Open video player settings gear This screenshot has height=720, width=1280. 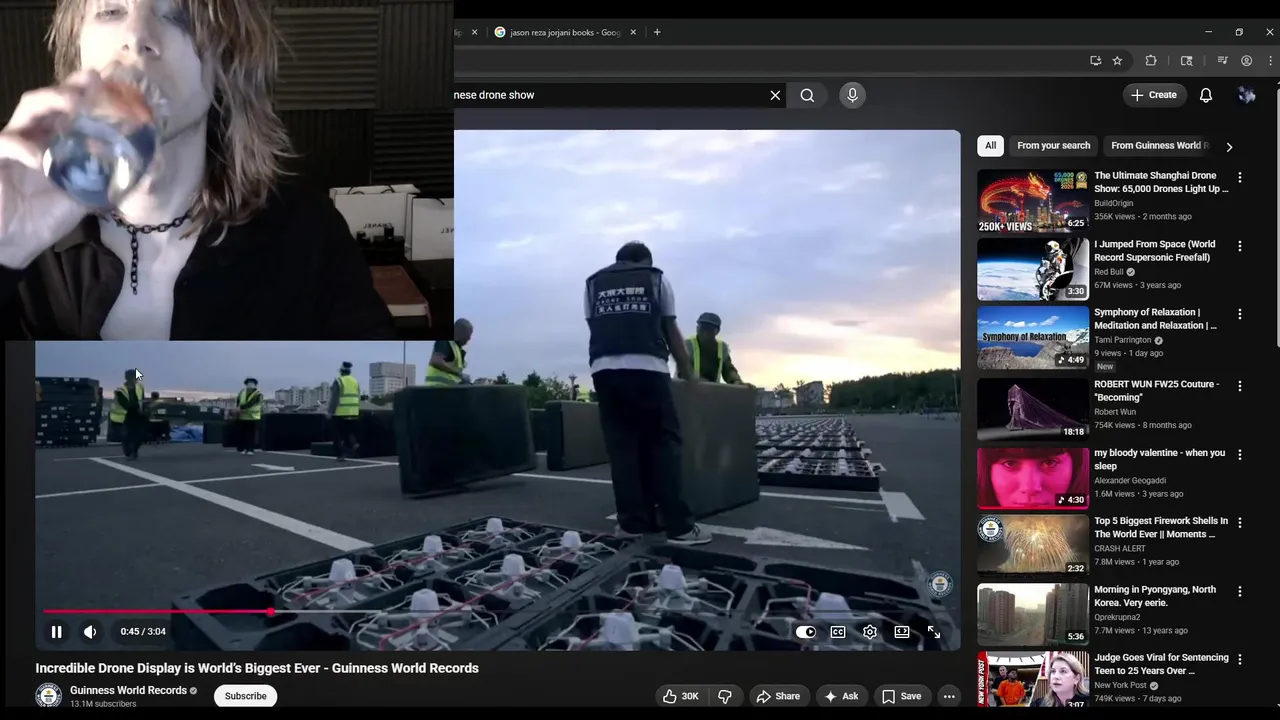(x=870, y=632)
